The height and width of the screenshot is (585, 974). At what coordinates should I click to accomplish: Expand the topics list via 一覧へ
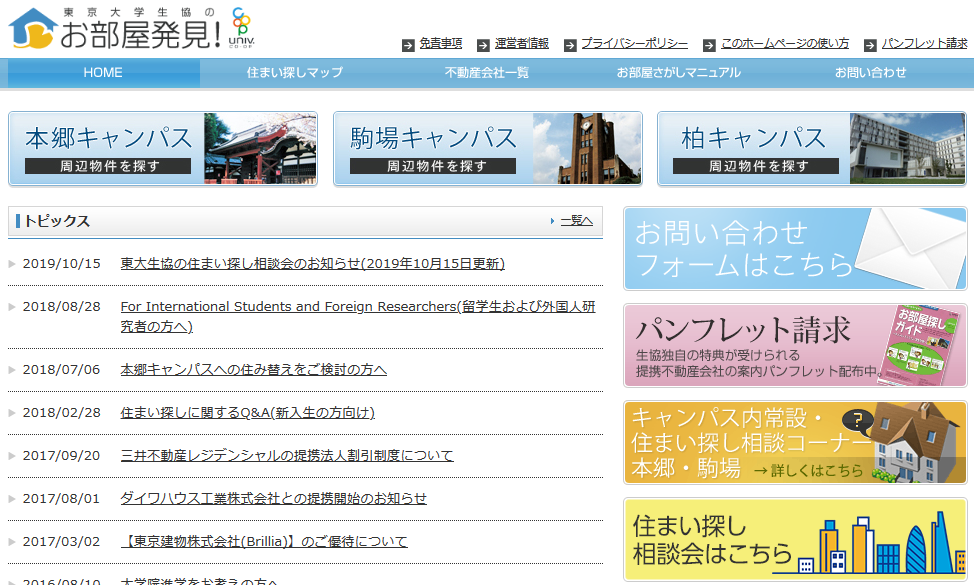tap(576, 221)
